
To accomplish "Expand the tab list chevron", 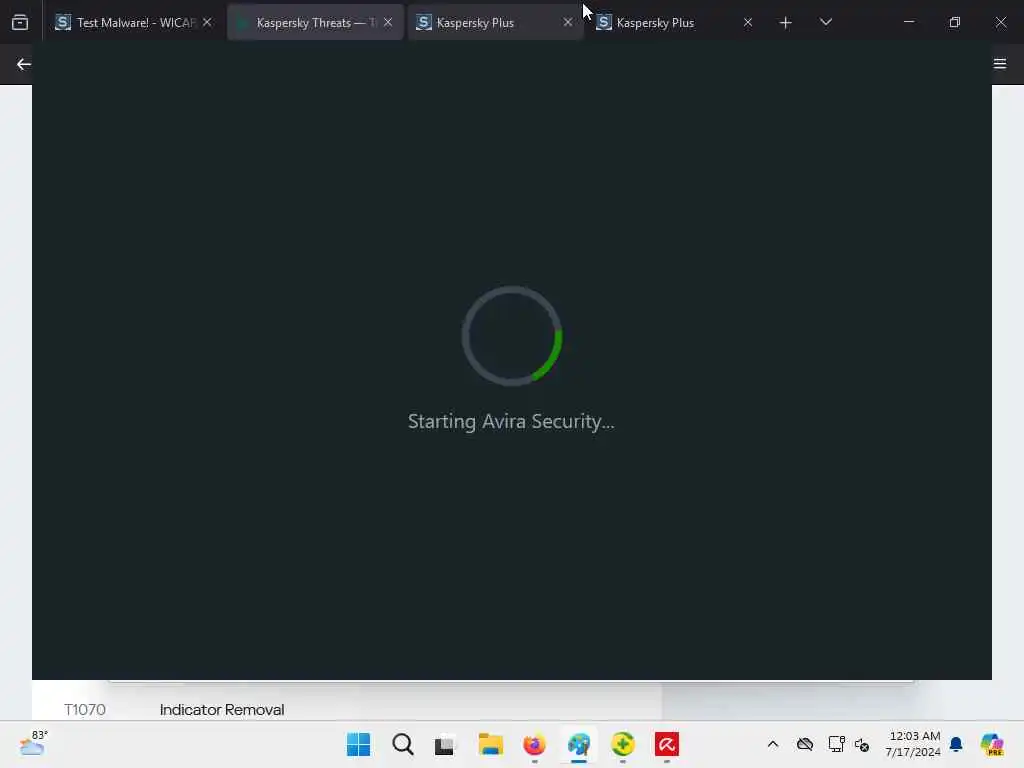I will point(825,22).
